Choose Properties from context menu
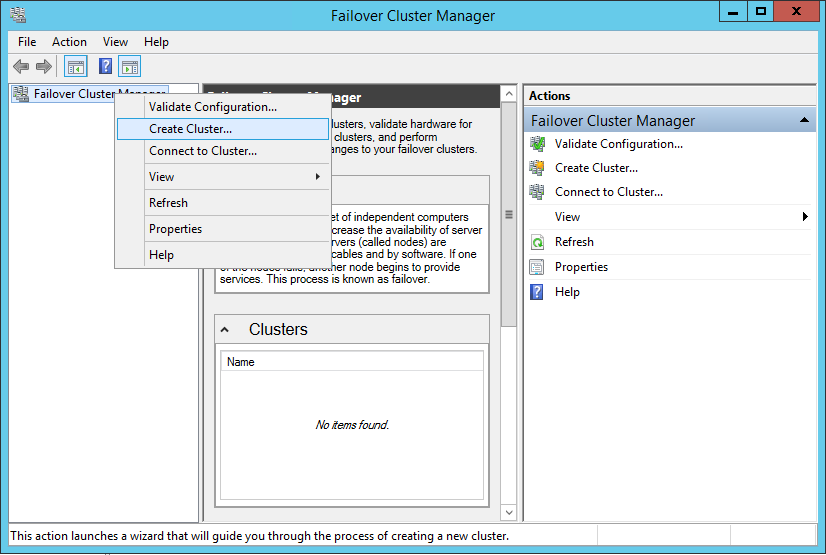This screenshot has height=555, width=826. [x=223, y=229]
